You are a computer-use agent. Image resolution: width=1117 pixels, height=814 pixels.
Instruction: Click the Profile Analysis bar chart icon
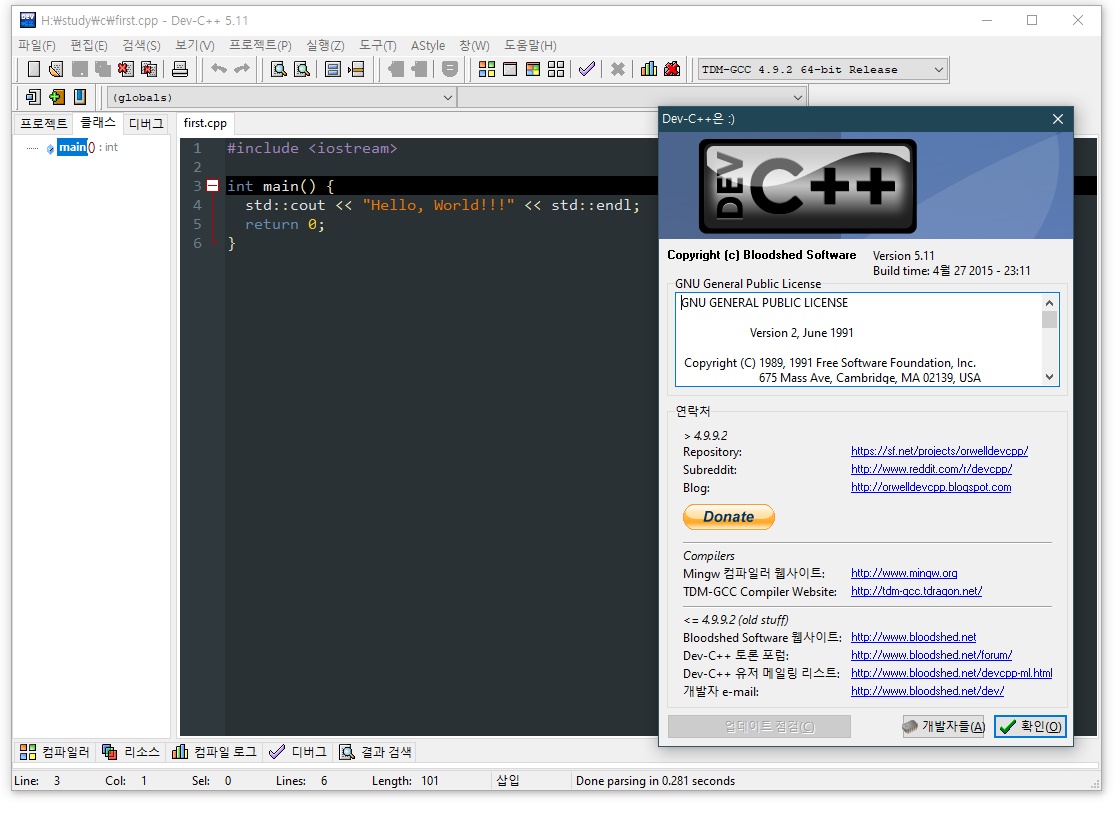(x=649, y=69)
